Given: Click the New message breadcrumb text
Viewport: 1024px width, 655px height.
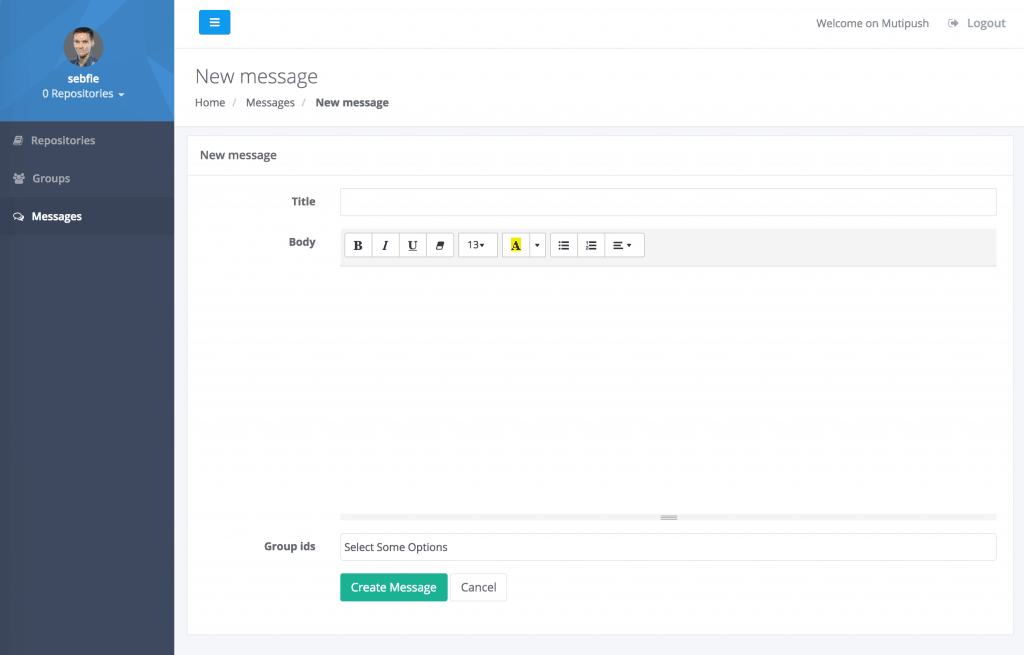Looking at the screenshot, I should click(x=352, y=103).
